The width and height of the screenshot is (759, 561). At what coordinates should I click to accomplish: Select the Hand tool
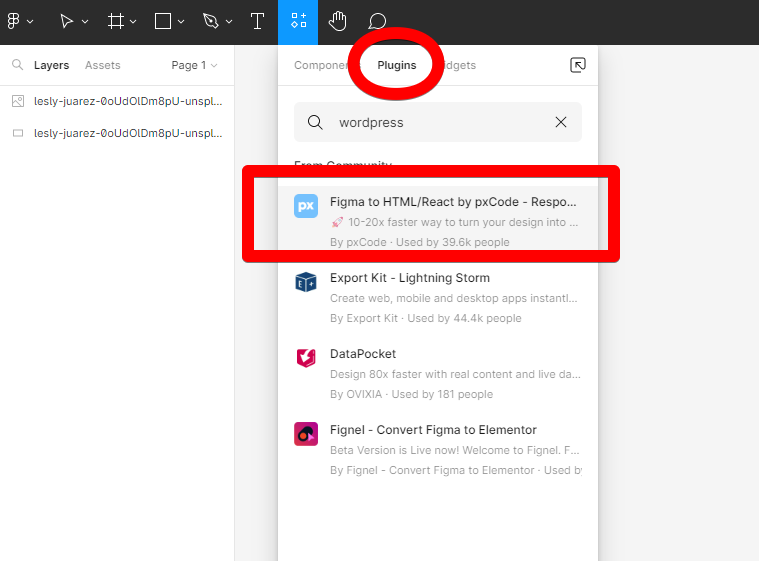(x=338, y=21)
